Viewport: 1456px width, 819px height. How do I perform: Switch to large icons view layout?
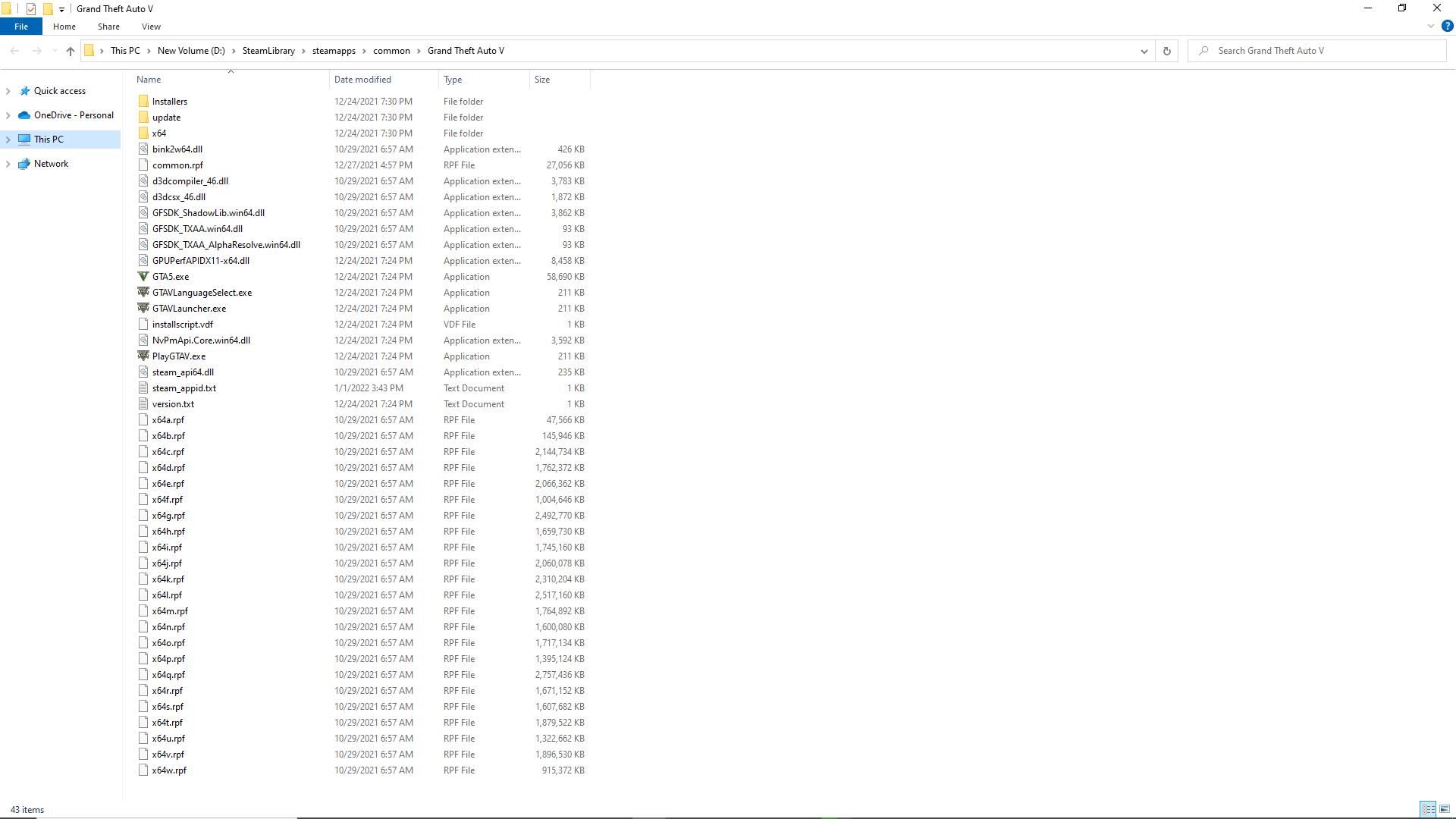[x=1445, y=809]
